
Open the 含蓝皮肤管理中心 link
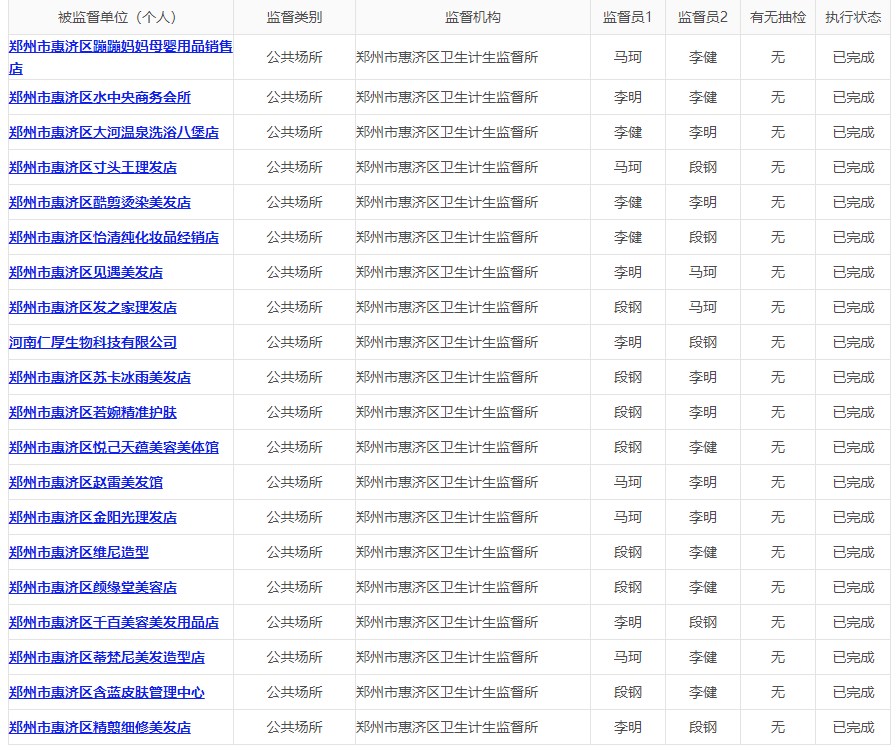(107, 692)
